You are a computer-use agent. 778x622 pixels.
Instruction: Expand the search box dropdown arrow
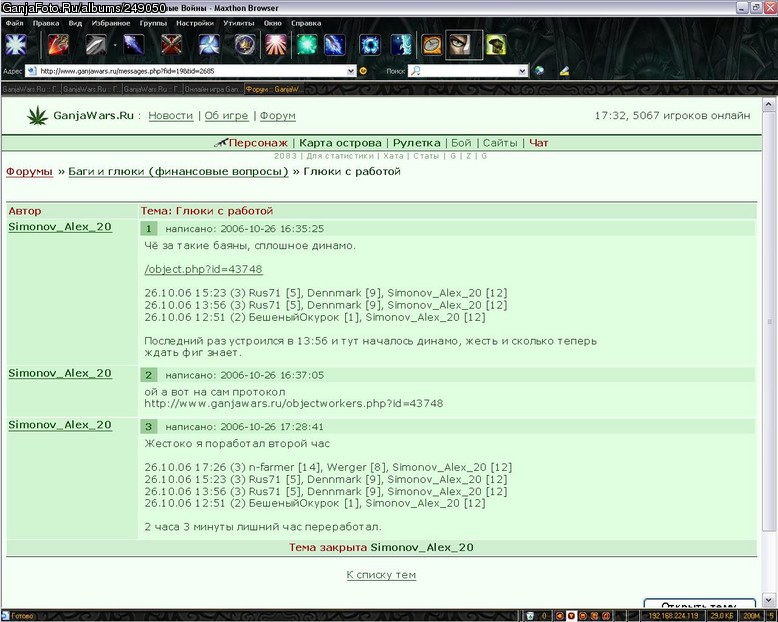click(x=522, y=71)
